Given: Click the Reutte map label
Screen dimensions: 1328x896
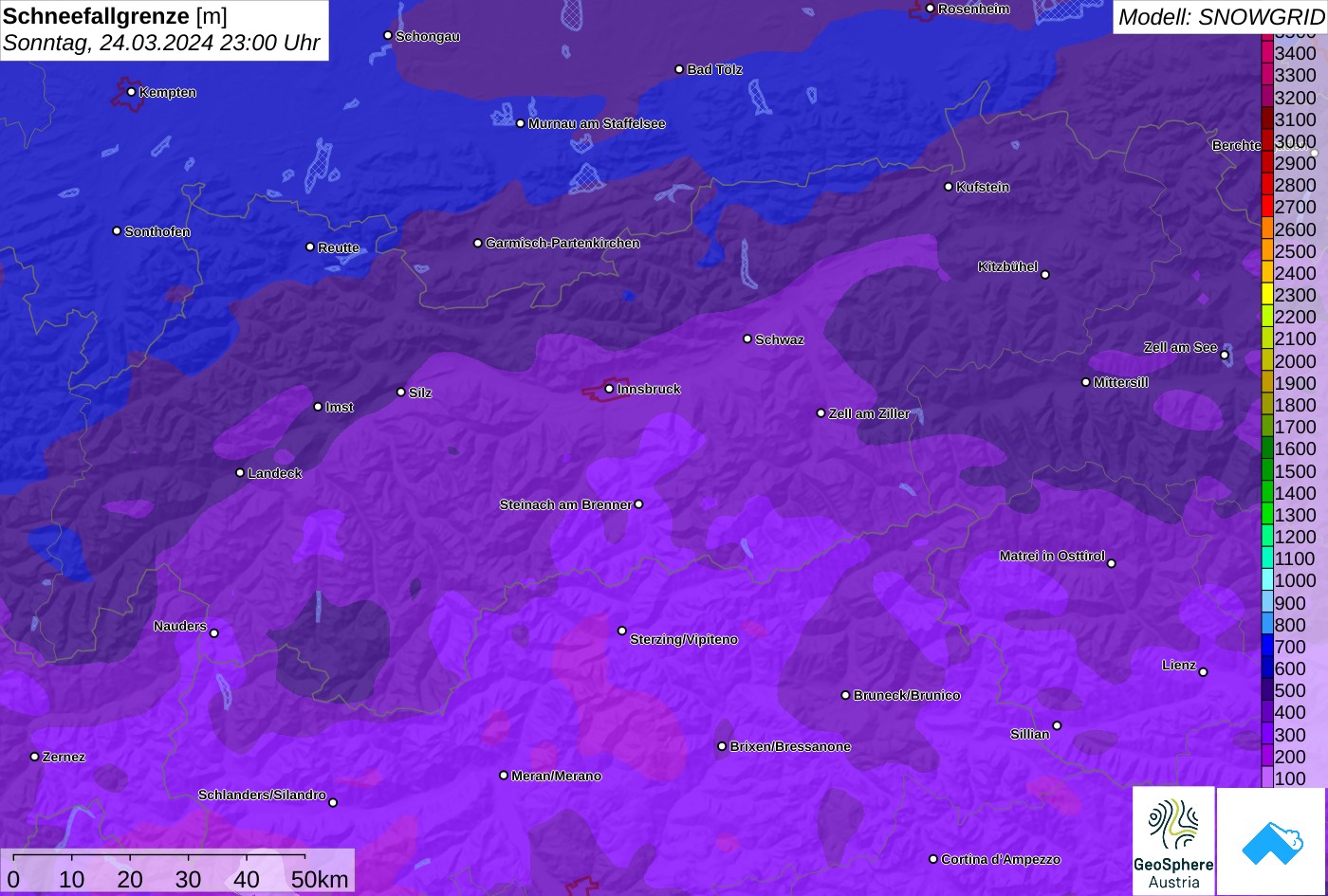Looking at the screenshot, I should (x=339, y=247).
